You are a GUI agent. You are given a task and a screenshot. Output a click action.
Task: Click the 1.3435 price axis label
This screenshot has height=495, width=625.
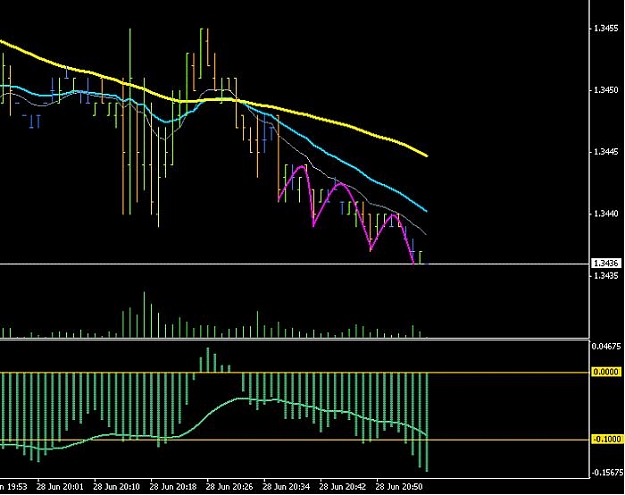[606, 275]
